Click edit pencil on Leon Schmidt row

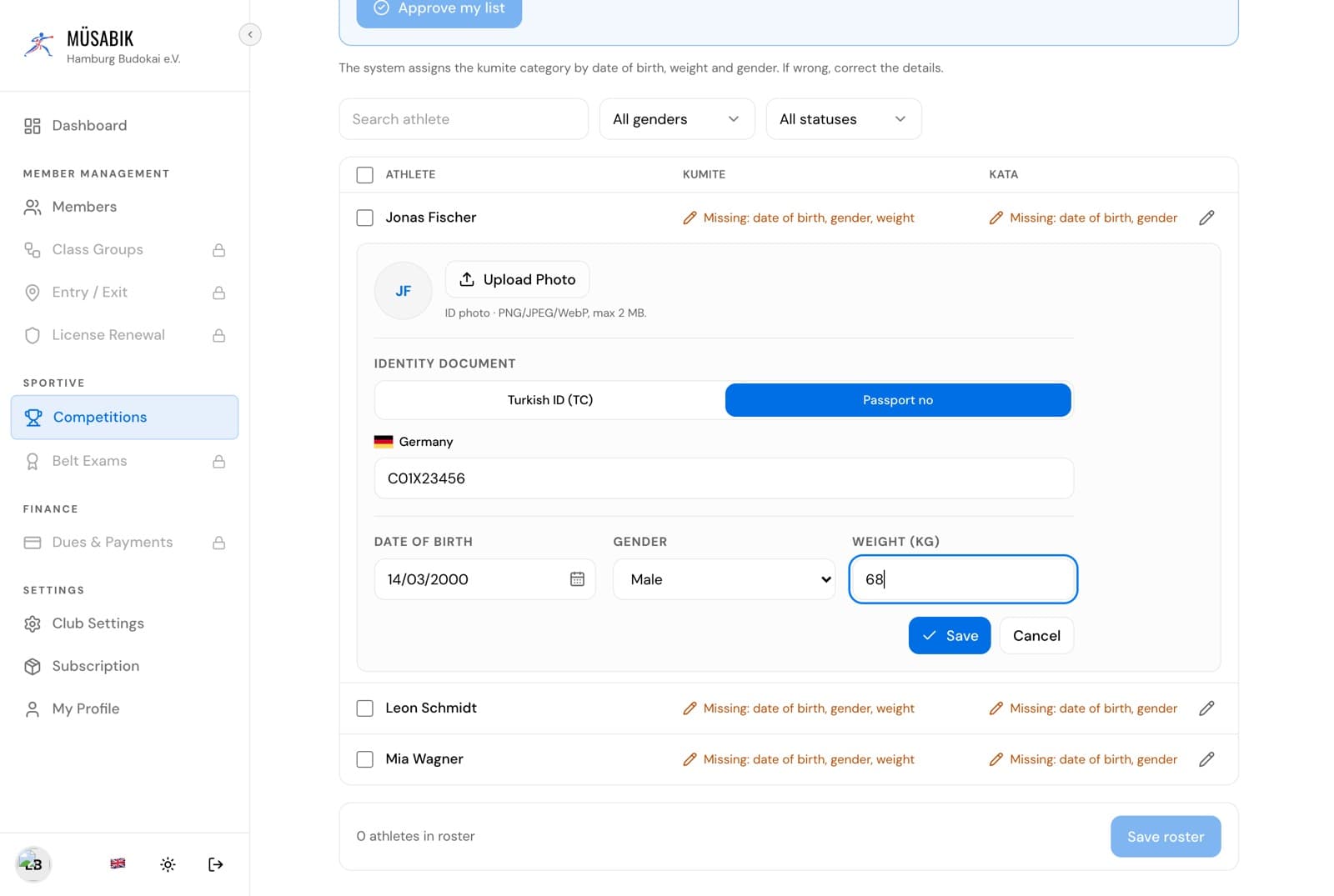pyautogui.click(x=1206, y=708)
